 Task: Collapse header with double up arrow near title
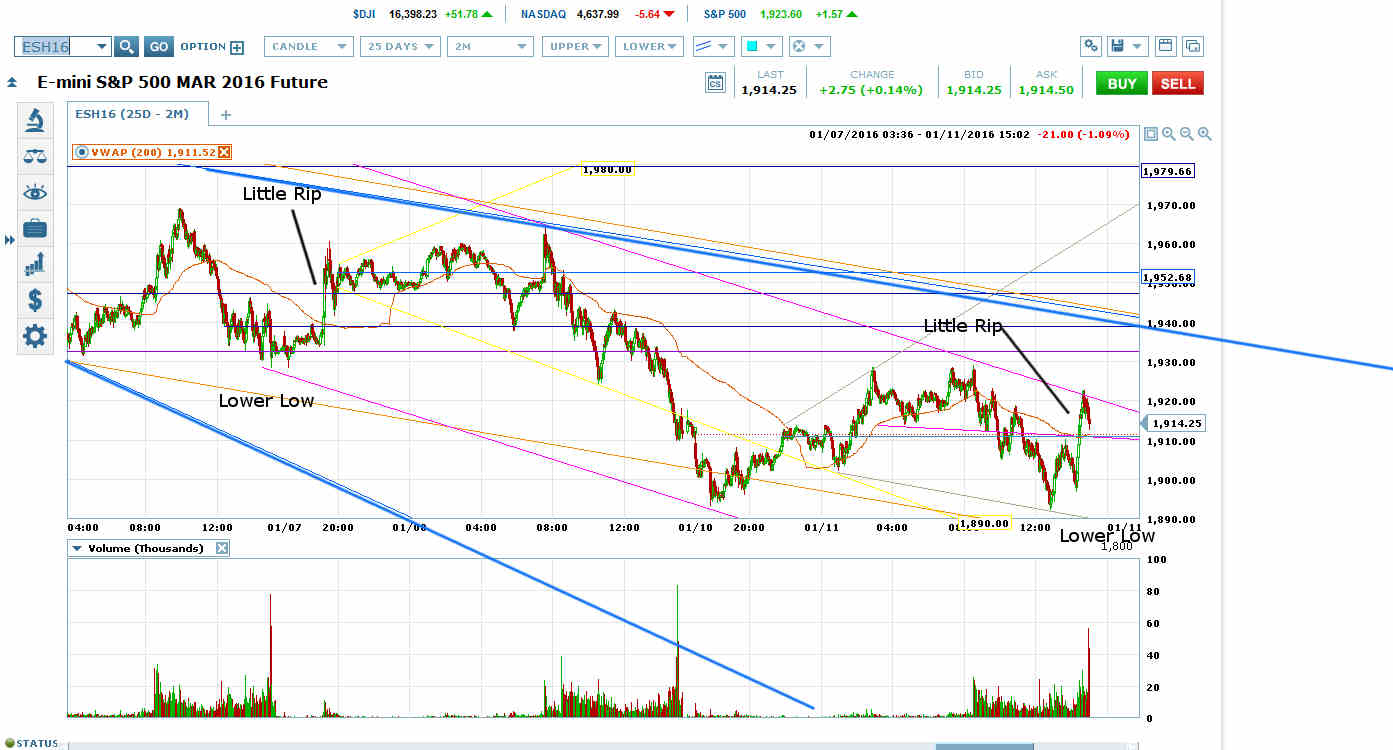pyautogui.click(x=11, y=83)
